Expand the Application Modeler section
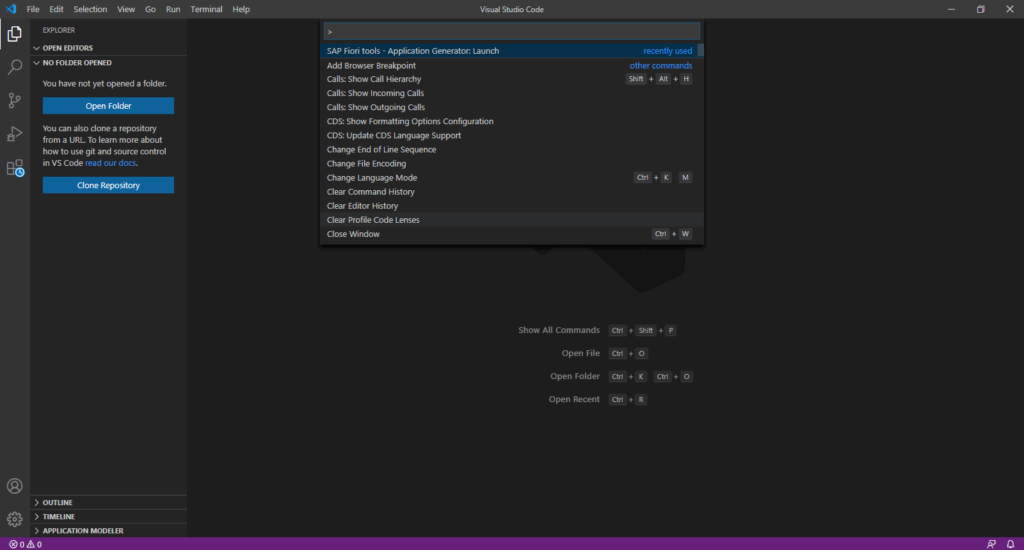The height and width of the screenshot is (550, 1024). click(108, 530)
